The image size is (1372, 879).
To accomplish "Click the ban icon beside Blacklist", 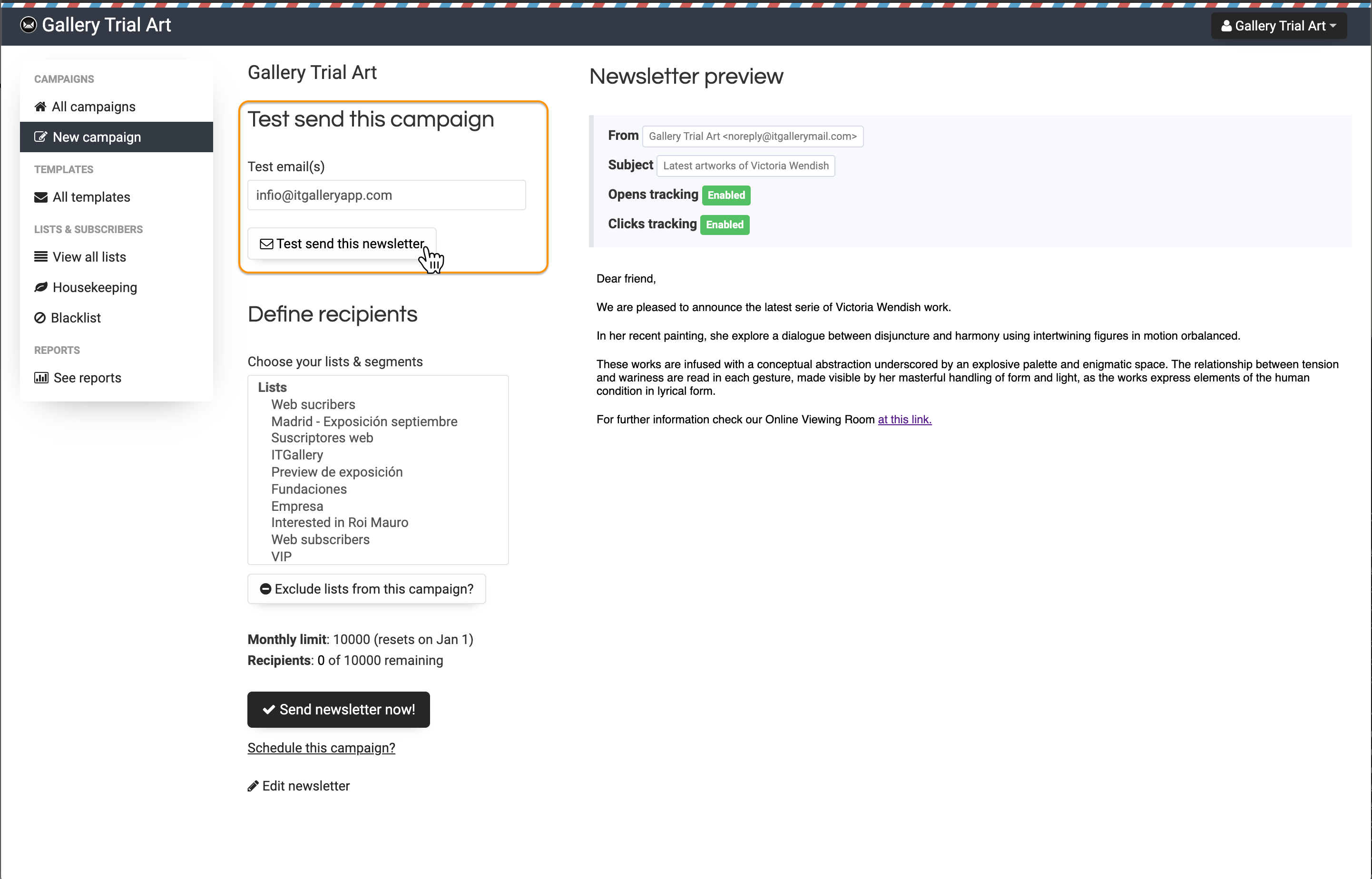I will pos(39,318).
